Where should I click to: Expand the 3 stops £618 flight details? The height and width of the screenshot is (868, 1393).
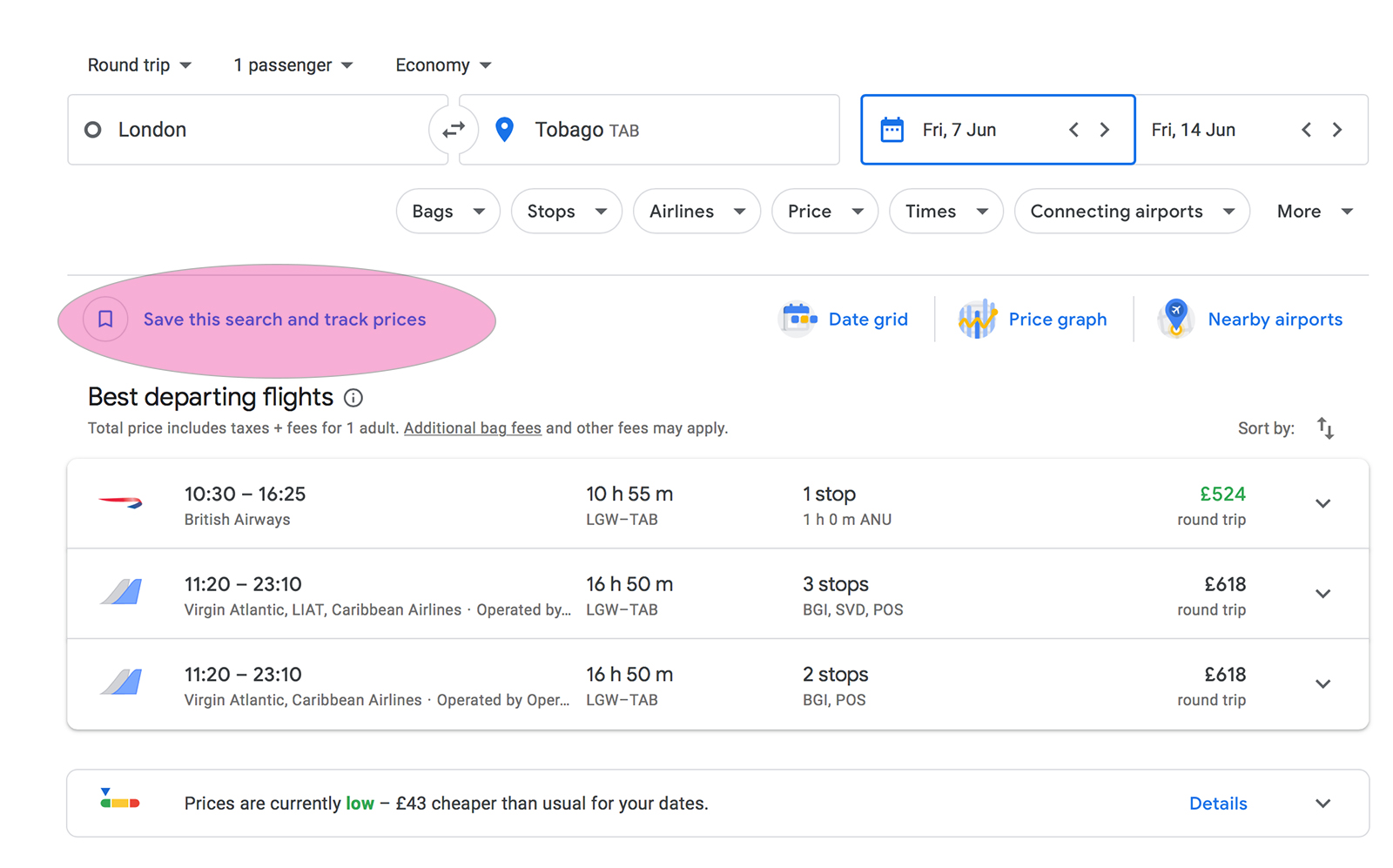click(x=1322, y=594)
